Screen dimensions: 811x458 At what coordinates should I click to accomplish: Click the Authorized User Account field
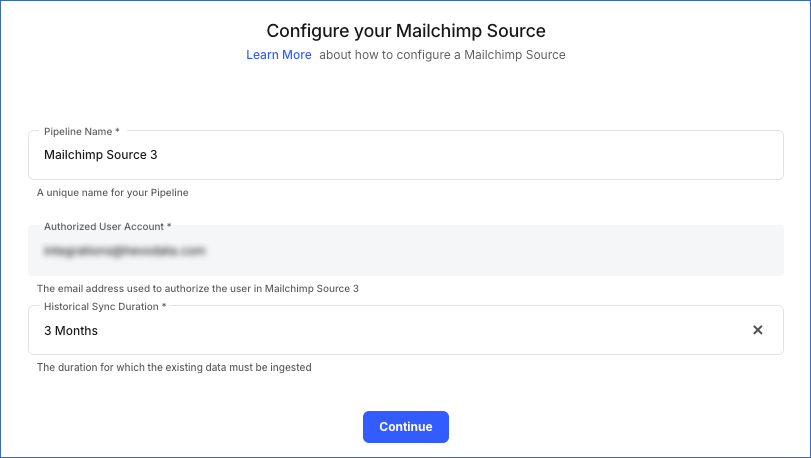(406, 250)
